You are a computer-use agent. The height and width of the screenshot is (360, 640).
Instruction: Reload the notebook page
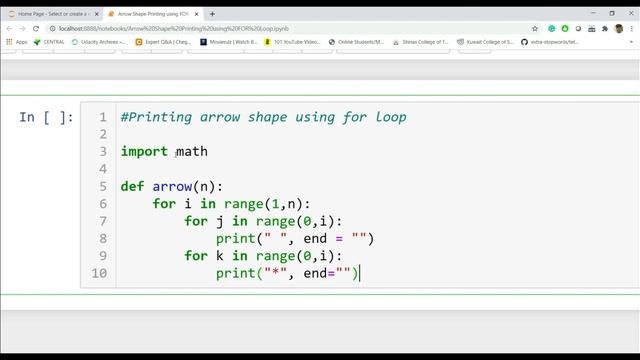(x=36, y=29)
